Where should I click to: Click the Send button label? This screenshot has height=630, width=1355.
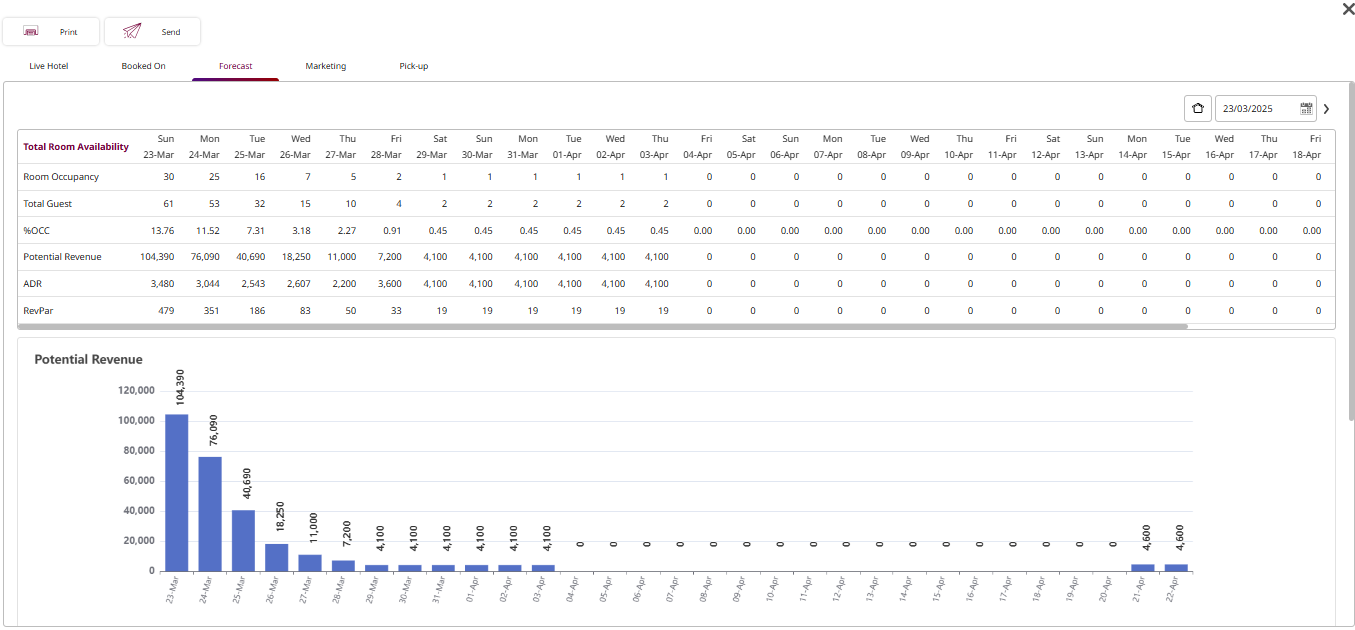171,32
